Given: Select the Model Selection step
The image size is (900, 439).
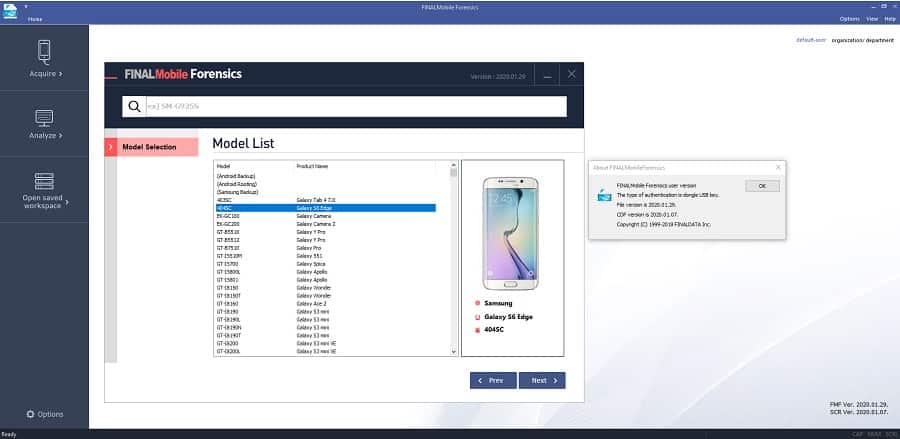Looking at the screenshot, I should (x=152, y=147).
